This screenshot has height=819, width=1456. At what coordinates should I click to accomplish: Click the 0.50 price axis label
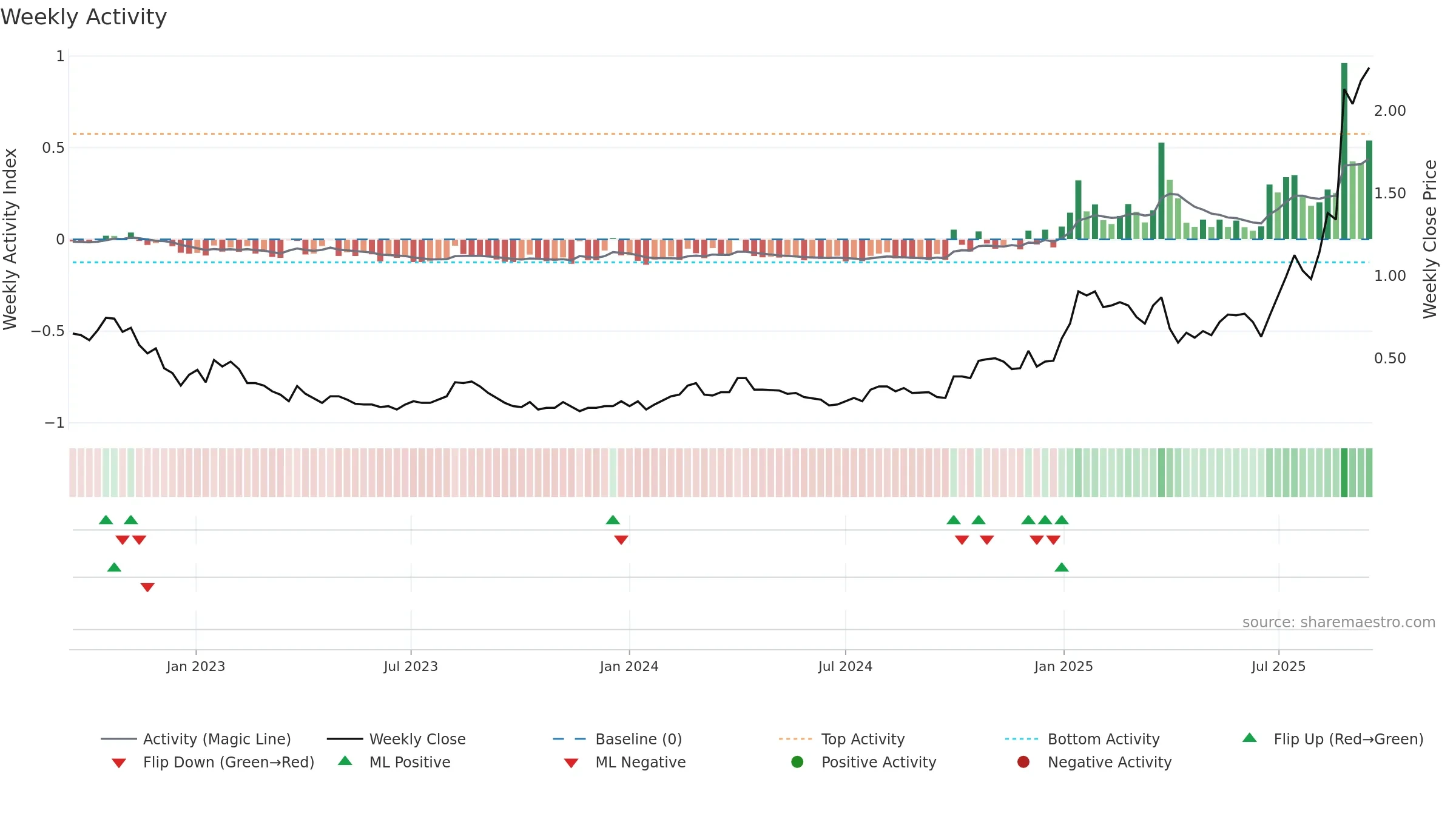[x=1390, y=359]
